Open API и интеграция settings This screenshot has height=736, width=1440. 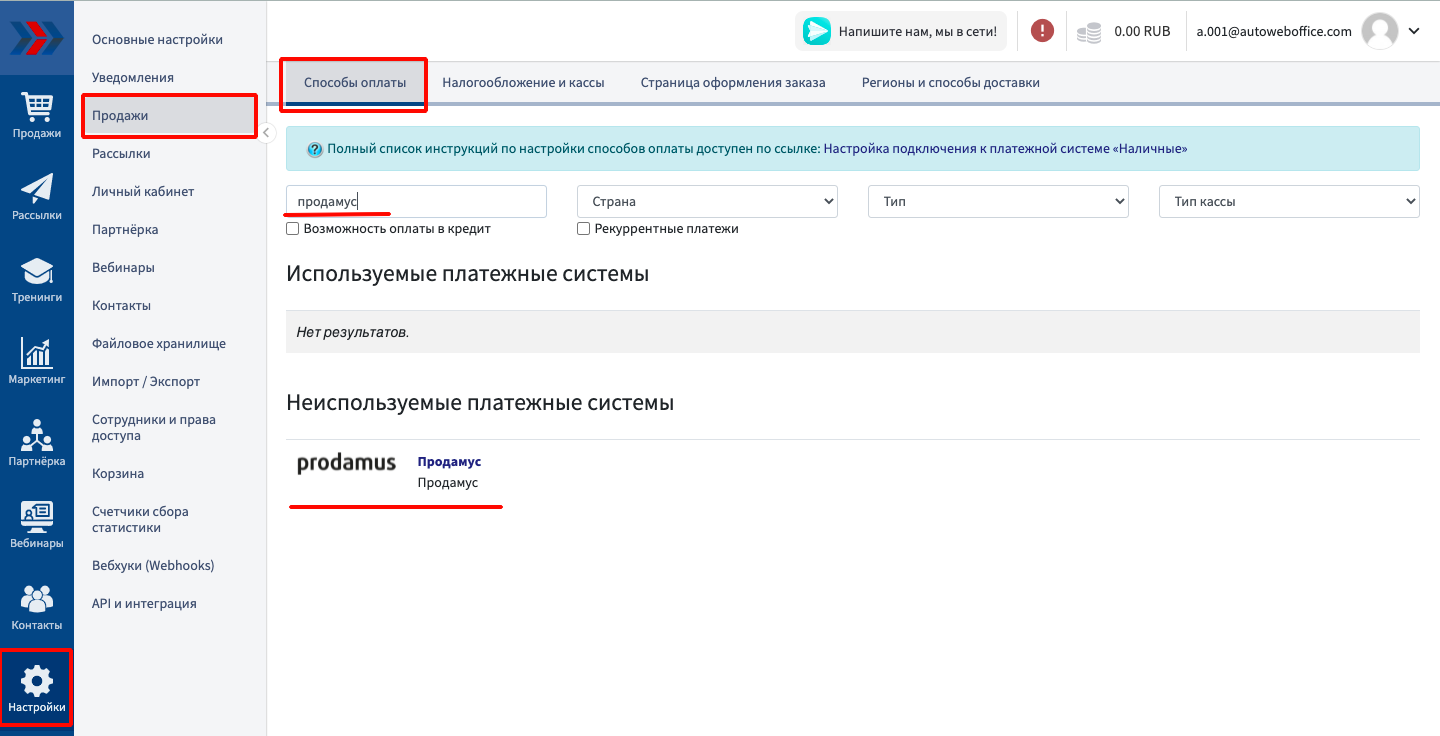[x=144, y=604]
